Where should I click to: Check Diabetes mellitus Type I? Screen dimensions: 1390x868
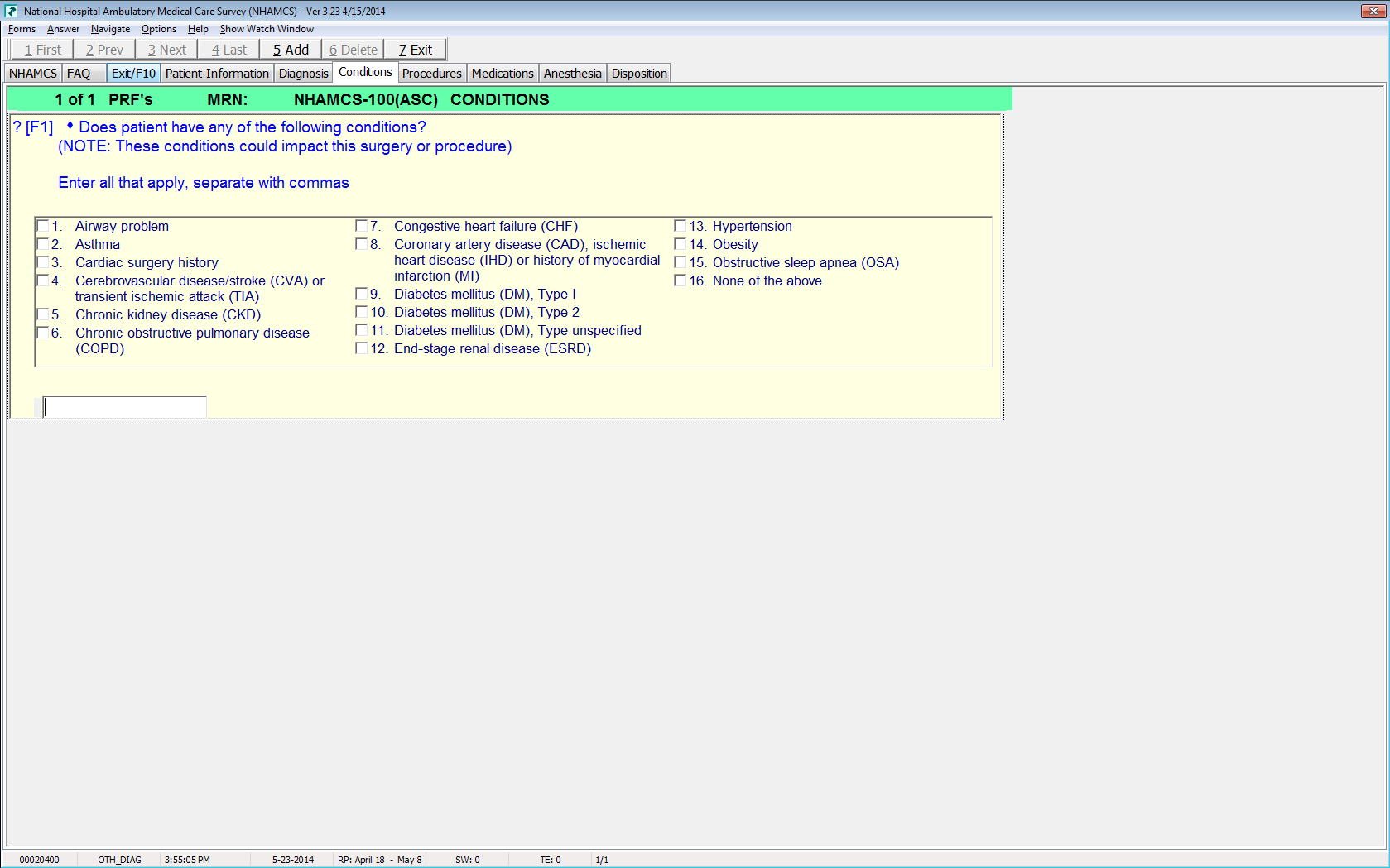click(362, 294)
